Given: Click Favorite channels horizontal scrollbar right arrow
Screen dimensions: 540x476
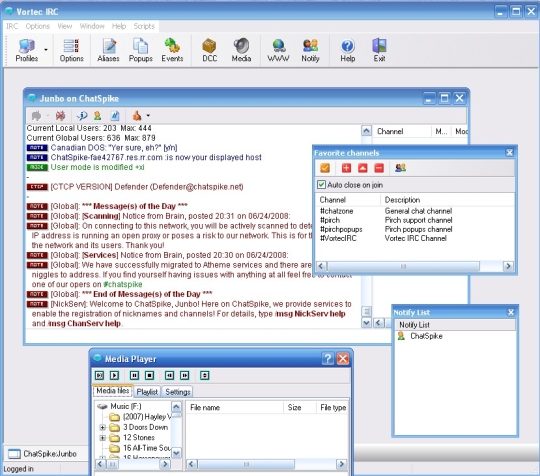Looking at the screenshot, I should (508, 266).
